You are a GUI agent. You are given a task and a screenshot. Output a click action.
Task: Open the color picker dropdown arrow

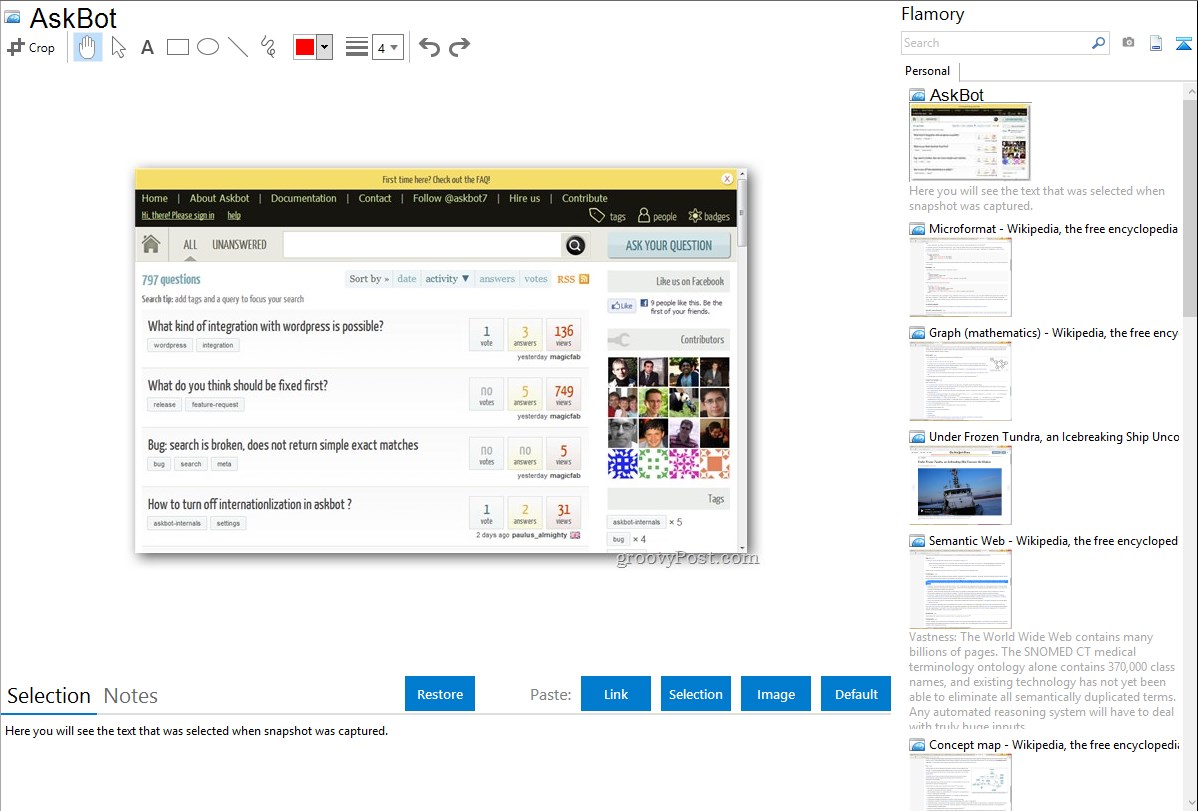(x=324, y=47)
